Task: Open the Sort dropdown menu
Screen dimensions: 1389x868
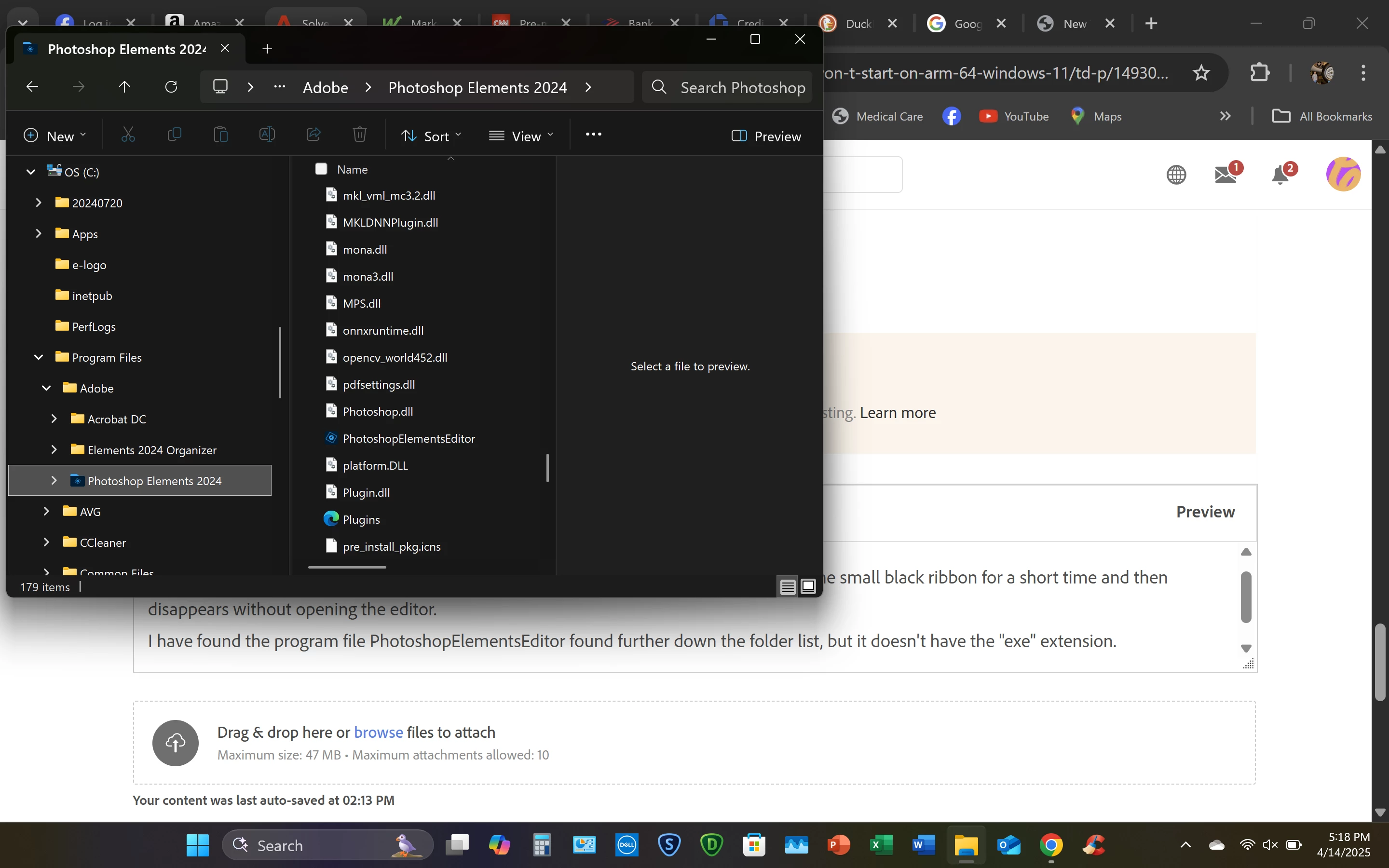Action: [x=431, y=136]
